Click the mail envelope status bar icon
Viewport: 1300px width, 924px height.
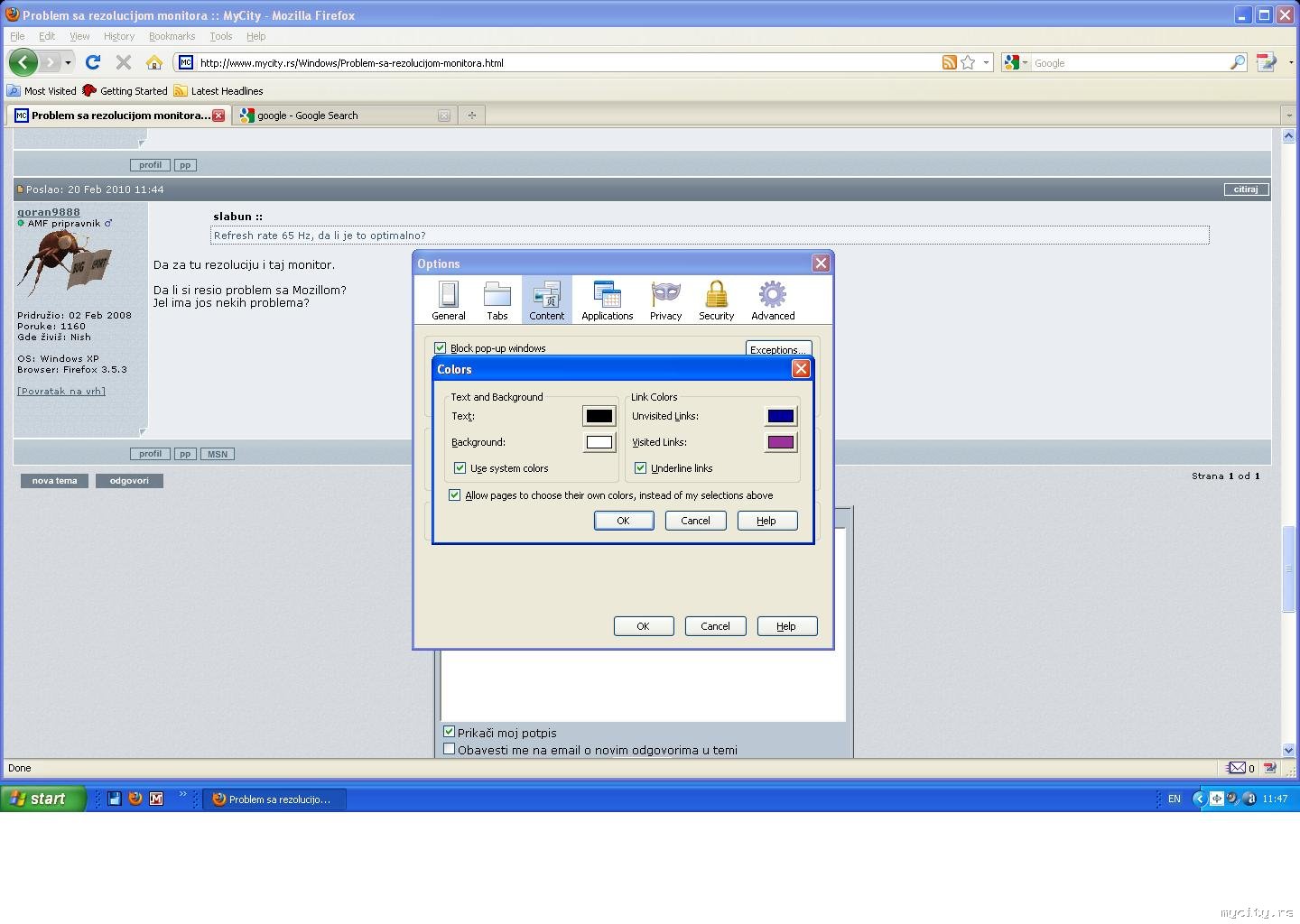coord(1237,768)
